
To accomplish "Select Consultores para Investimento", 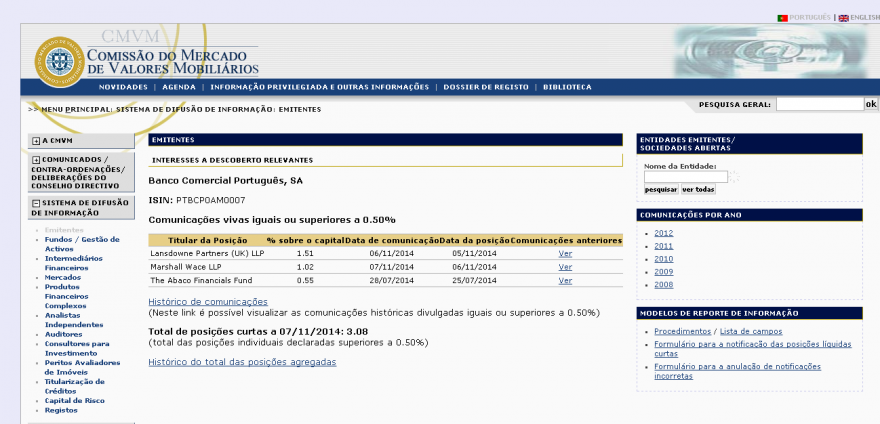I will (x=77, y=348).
